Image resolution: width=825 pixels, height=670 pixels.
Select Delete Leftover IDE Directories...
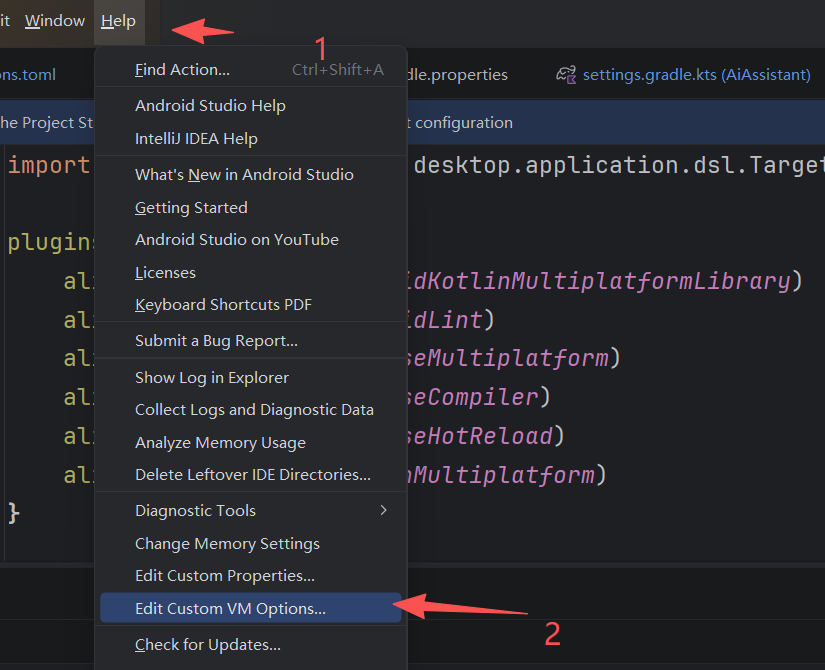point(251,475)
